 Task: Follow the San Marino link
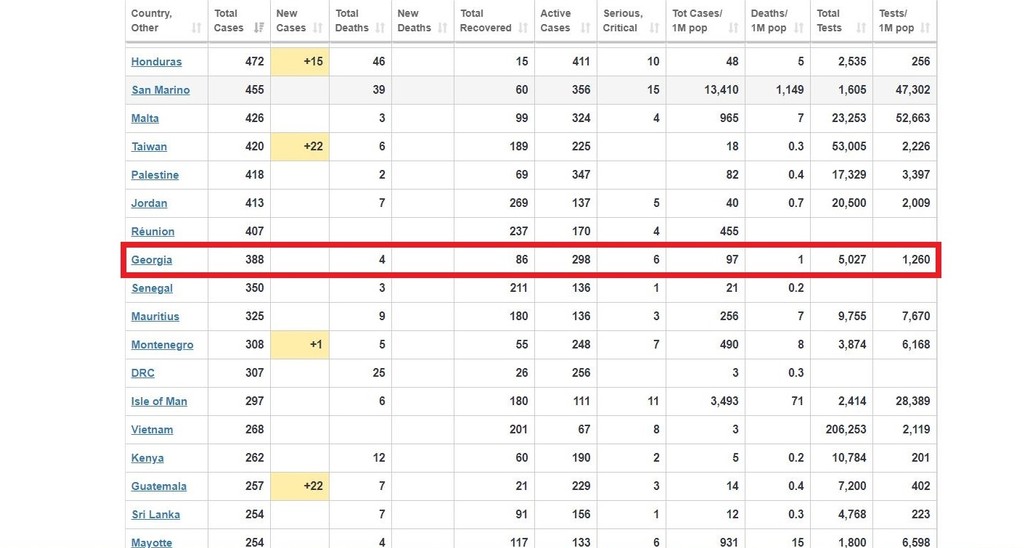click(160, 90)
